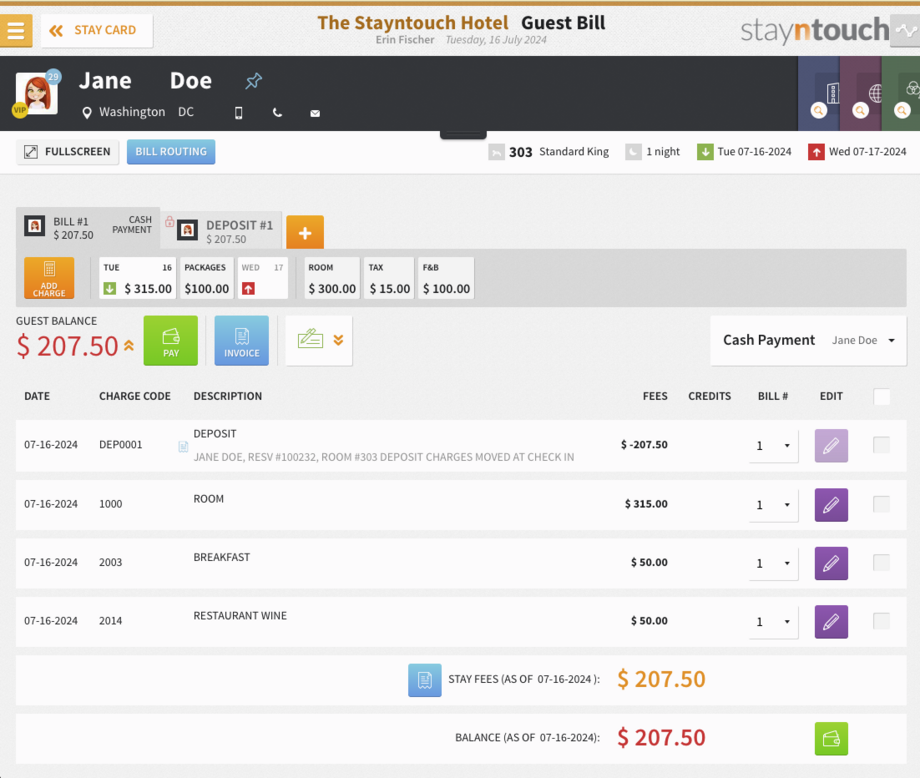This screenshot has height=778, width=920.
Task: Select the Tax $15.00 tile
Action: click(x=390, y=278)
